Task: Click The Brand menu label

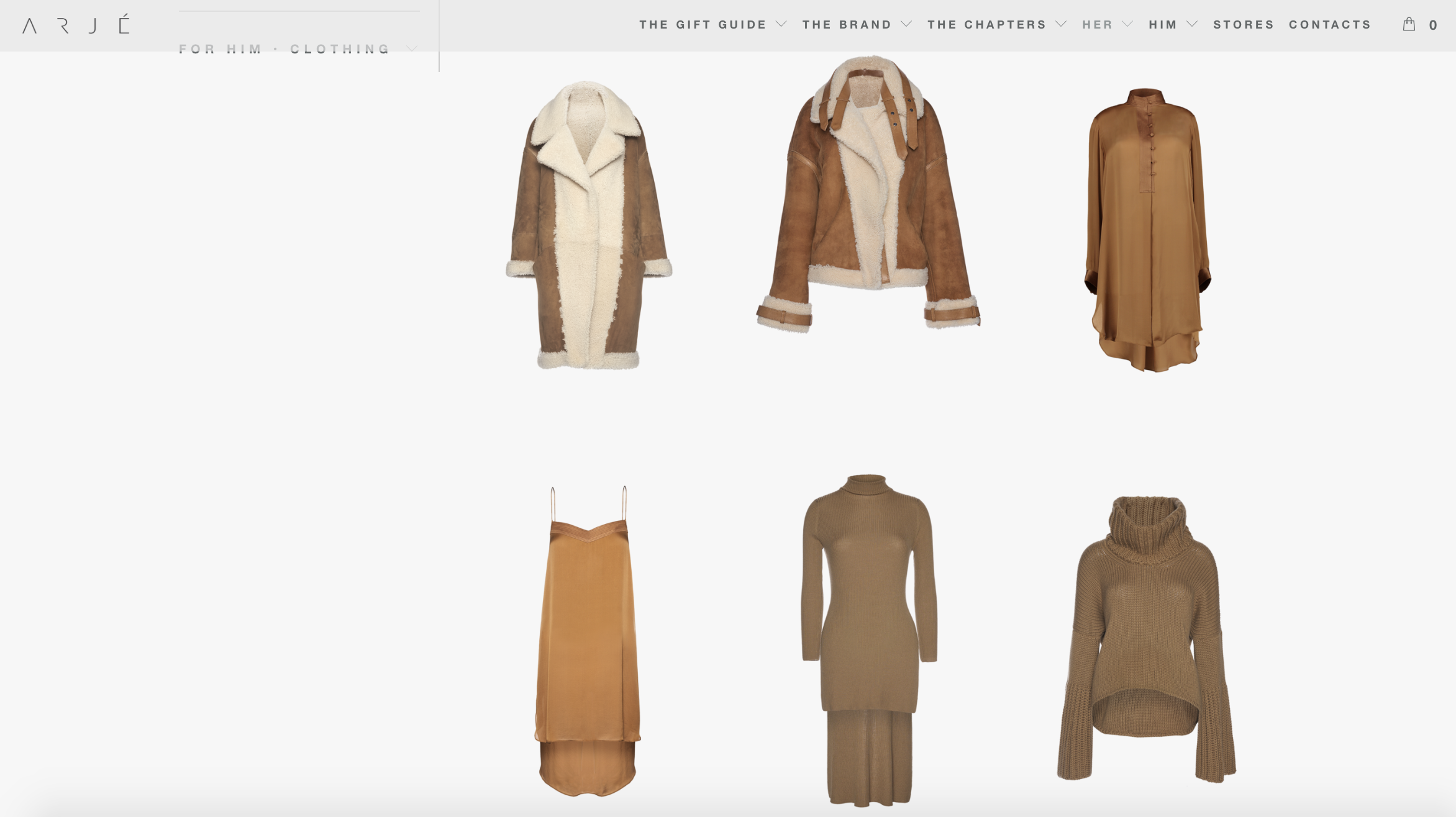Action: tap(847, 25)
